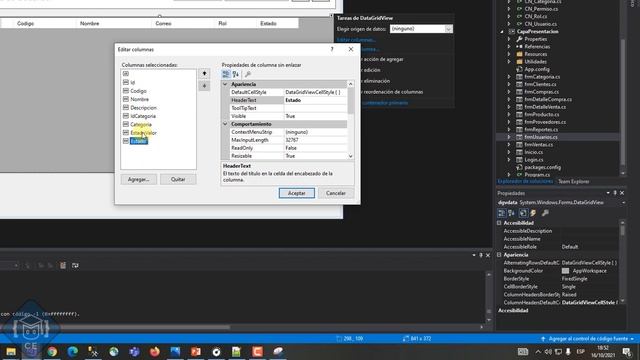Image resolution: width=640 pixels, height=360 pixels.
Task: Select frmClientes.cs in Solution Explorer
Action: click(540, 84)
